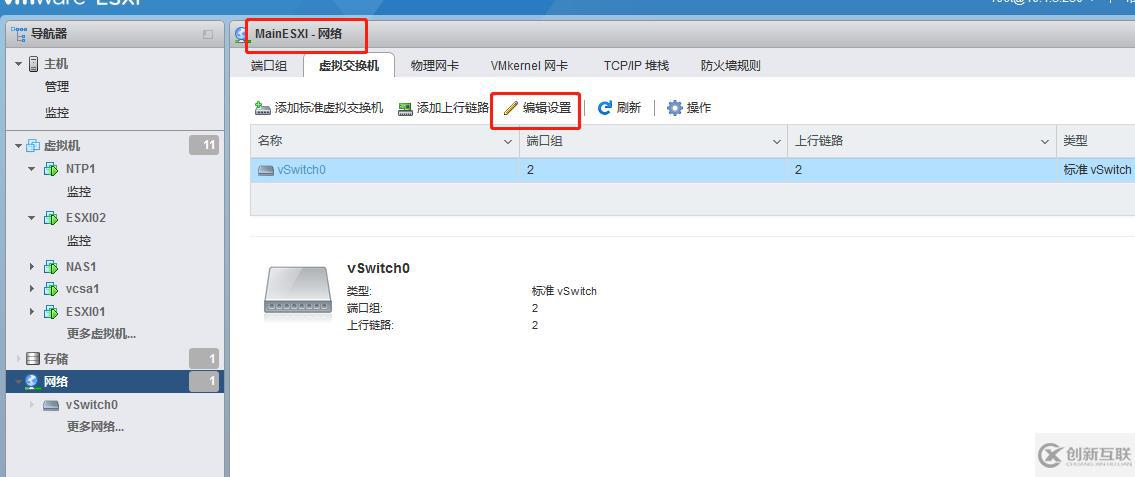Click the vSwitch0 icon in table row
This screenshot has height=477, width=1135.
(266, 170)
